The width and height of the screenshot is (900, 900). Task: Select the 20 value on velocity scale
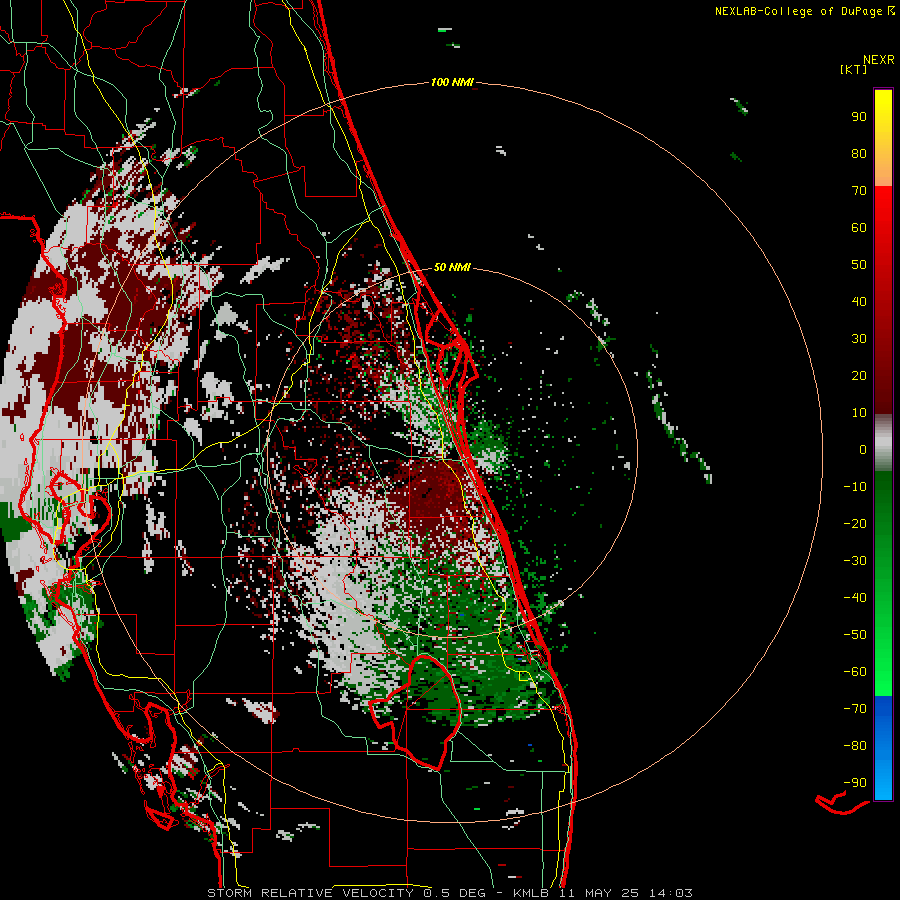click(859, 376)
